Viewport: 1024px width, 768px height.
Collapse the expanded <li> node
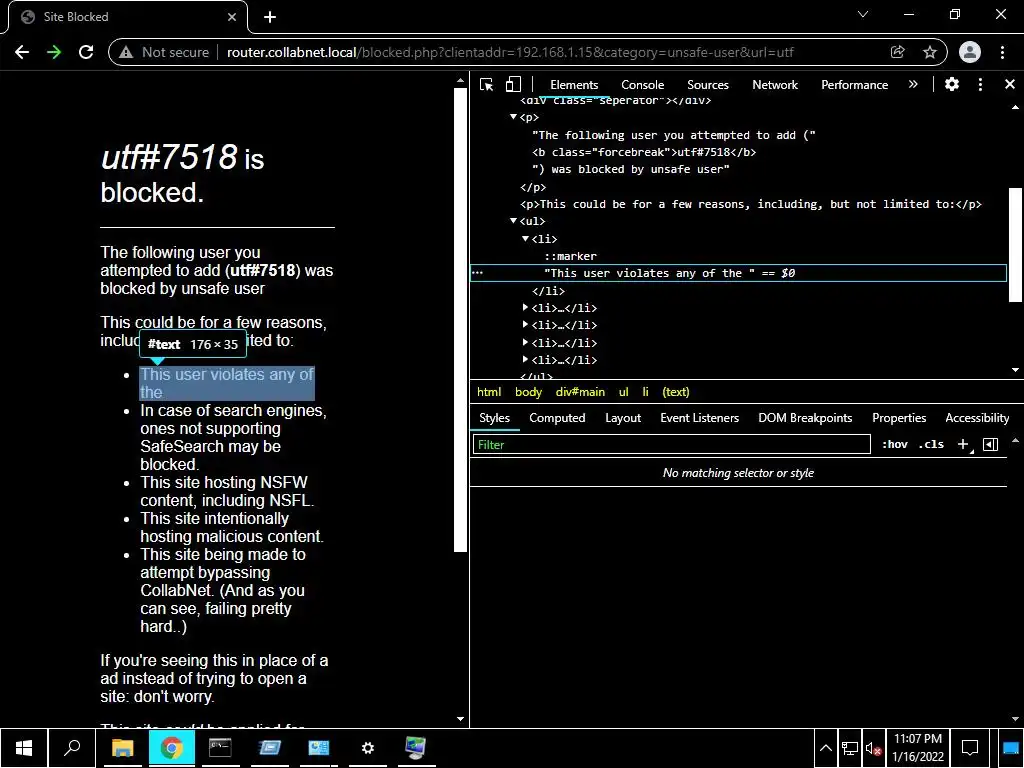coord(525,239)
